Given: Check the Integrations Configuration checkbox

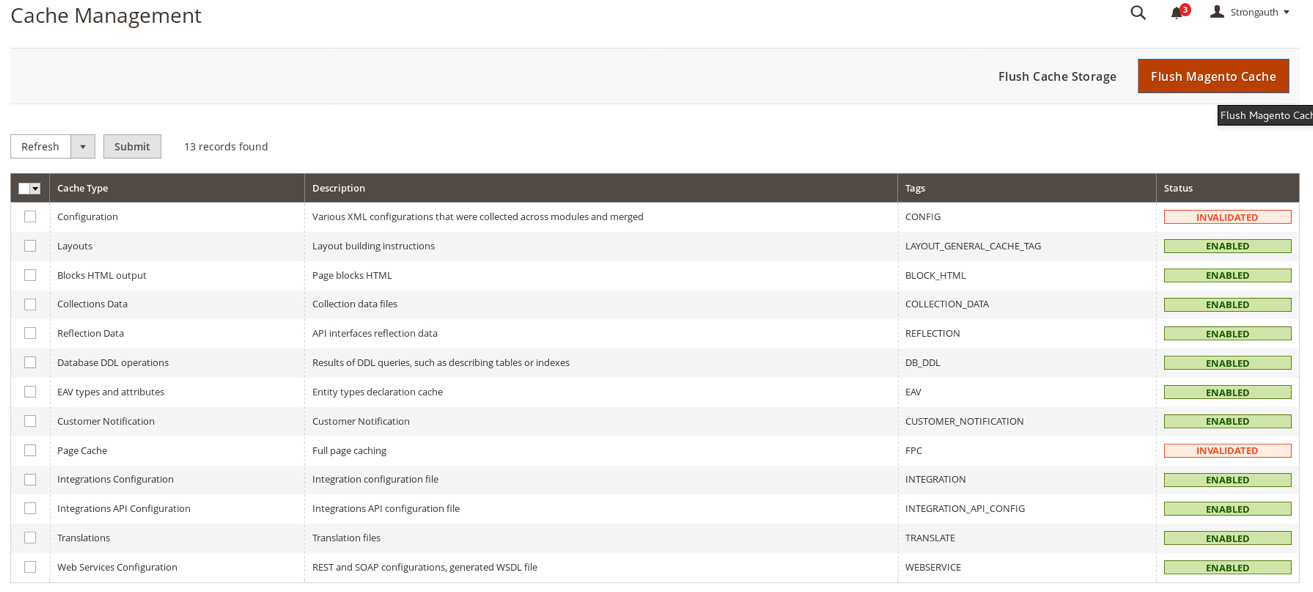Looking at the screenshot, I should pyautogui.click(x=30, y=479).
